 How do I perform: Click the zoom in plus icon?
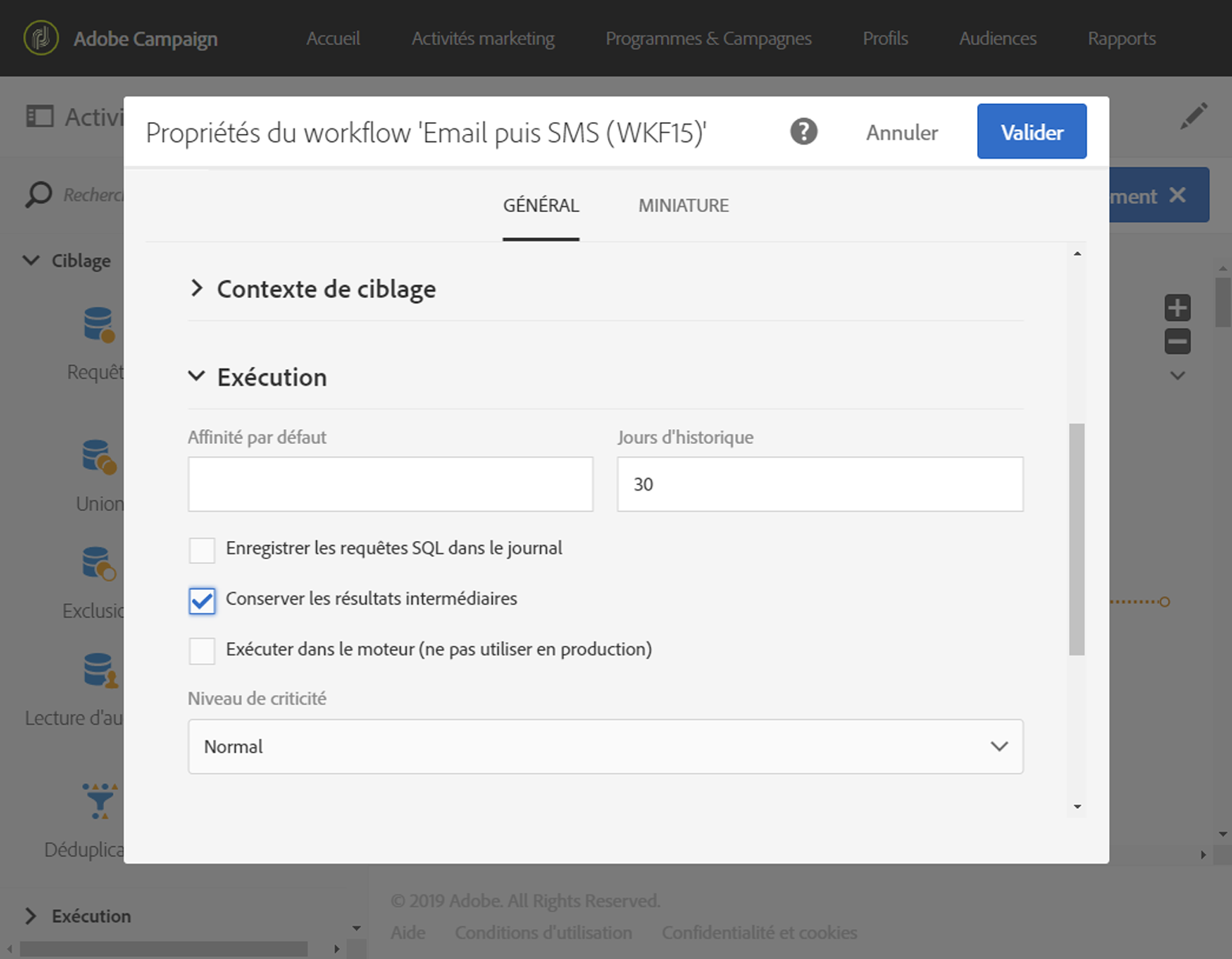(x=1177, y=308)
